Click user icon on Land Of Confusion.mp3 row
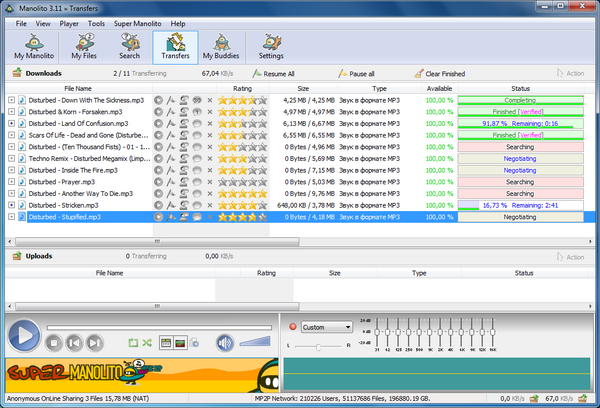 pyautogui.click(x=184, y=124)
